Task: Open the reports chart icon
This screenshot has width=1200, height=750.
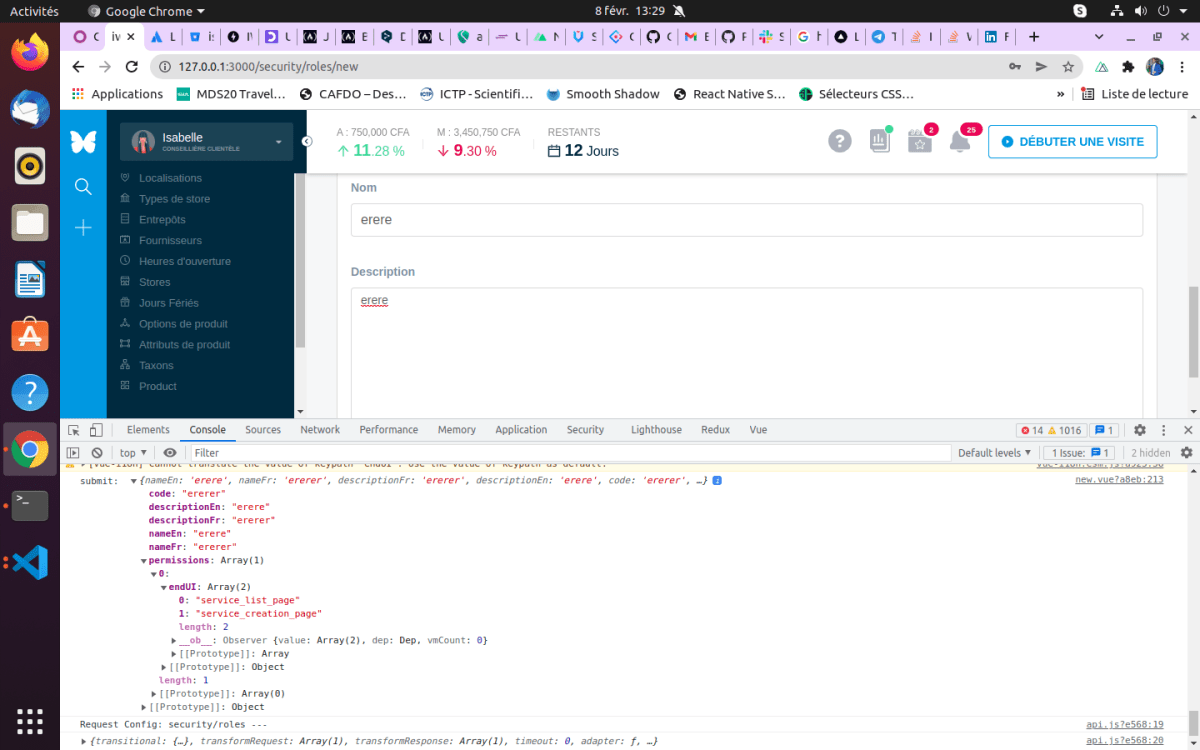Action: (880, 141)
